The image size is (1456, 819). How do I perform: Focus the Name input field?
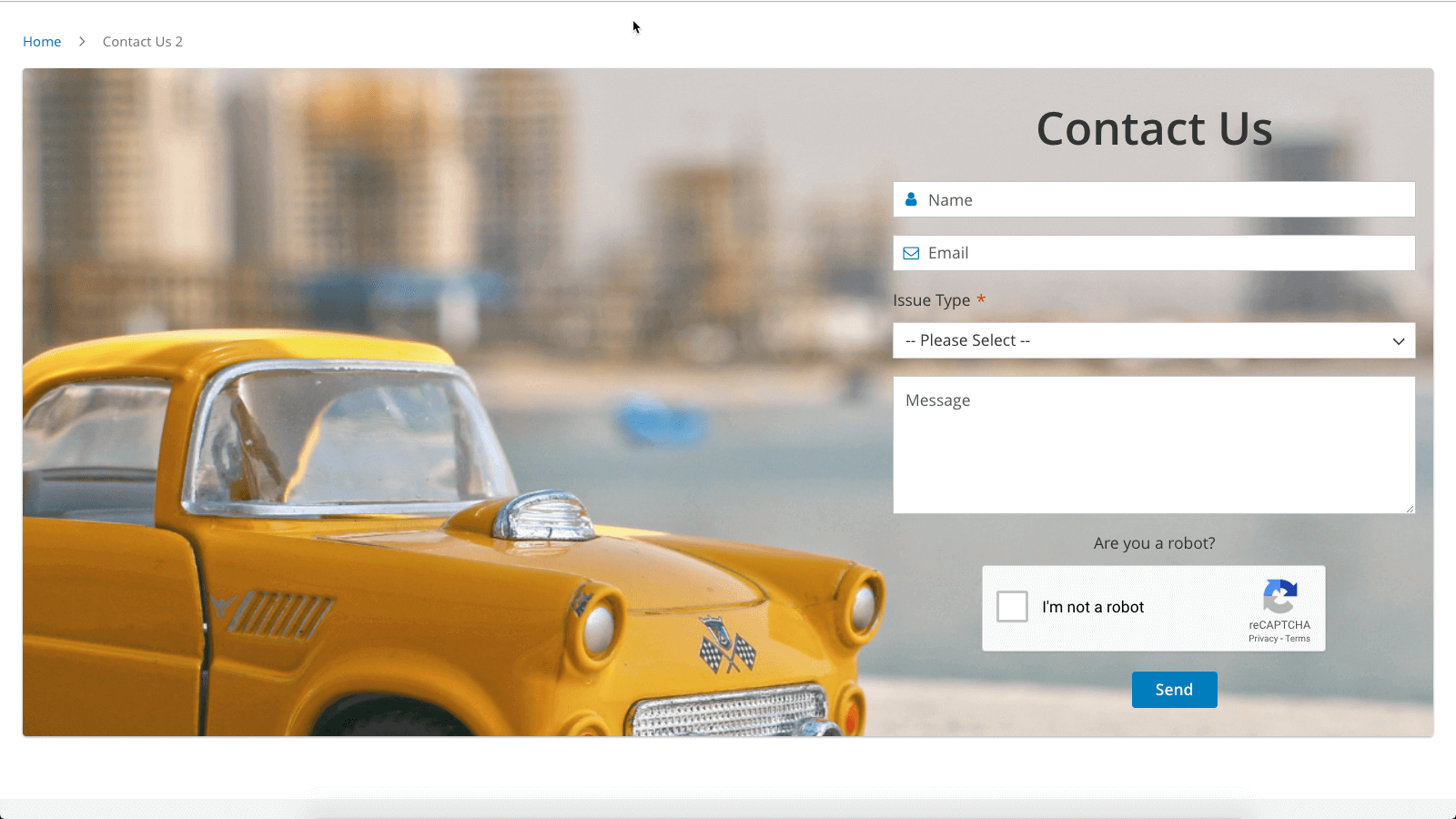(1154, 199)
